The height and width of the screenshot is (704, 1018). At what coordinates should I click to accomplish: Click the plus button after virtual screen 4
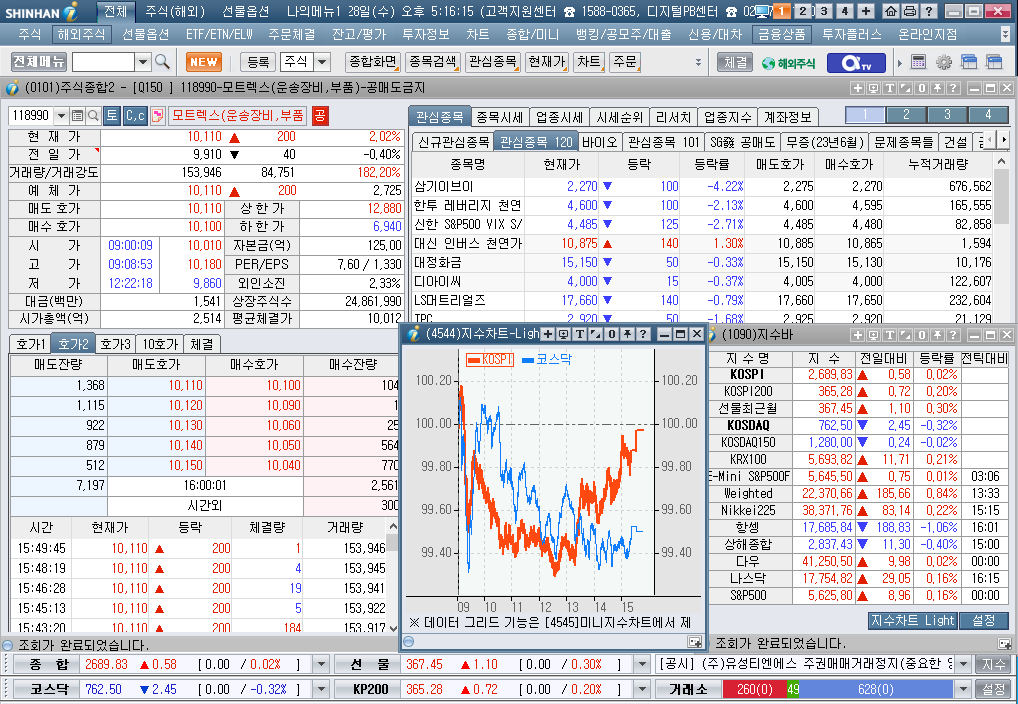[866, 11]
